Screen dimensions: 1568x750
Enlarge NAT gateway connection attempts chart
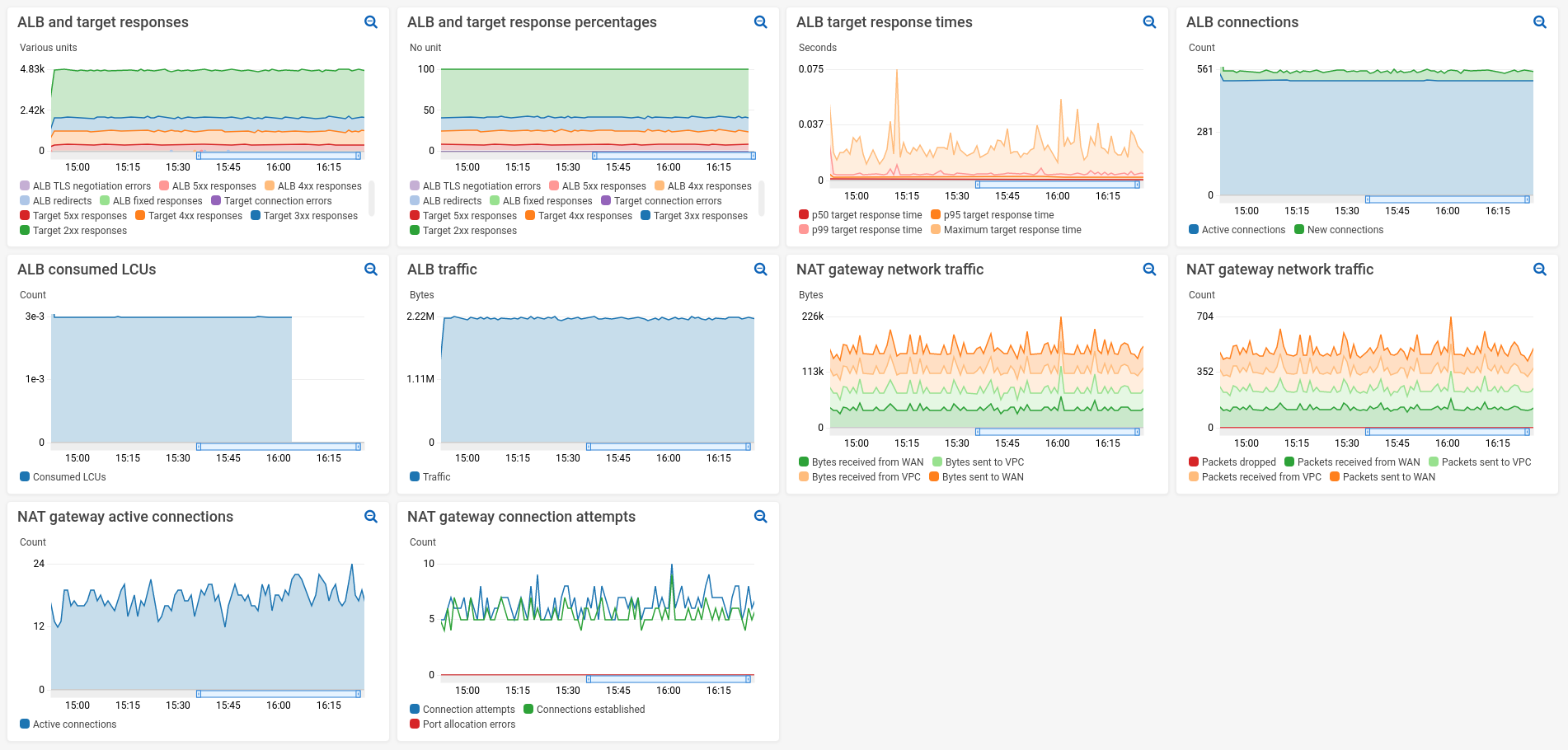coord(761,517)
